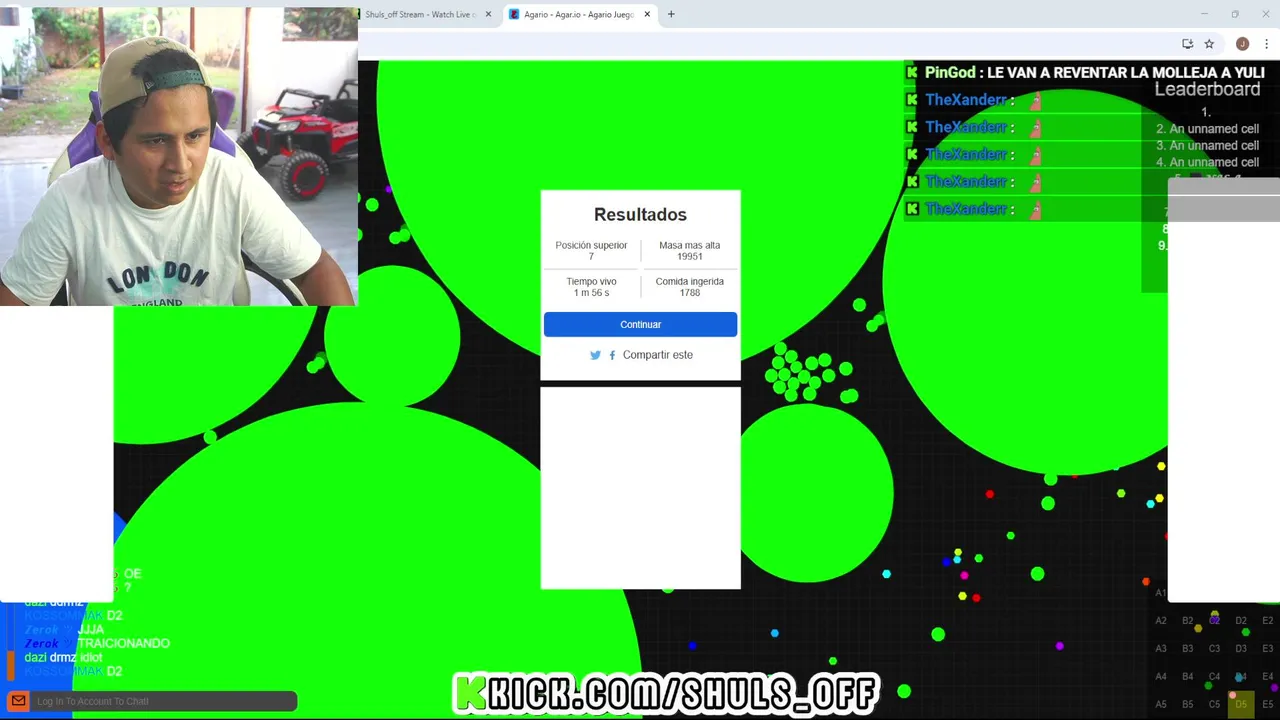
Task: Click PinGod's message about LA MOLLEJA A YULI
Action: [x=1126, y=73]
